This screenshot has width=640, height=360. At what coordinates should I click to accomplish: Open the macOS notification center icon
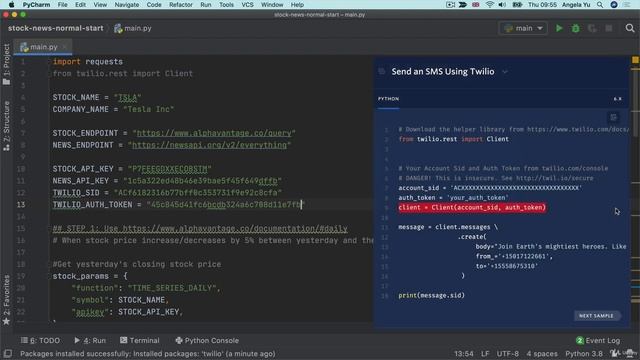[x=627, y=4]
